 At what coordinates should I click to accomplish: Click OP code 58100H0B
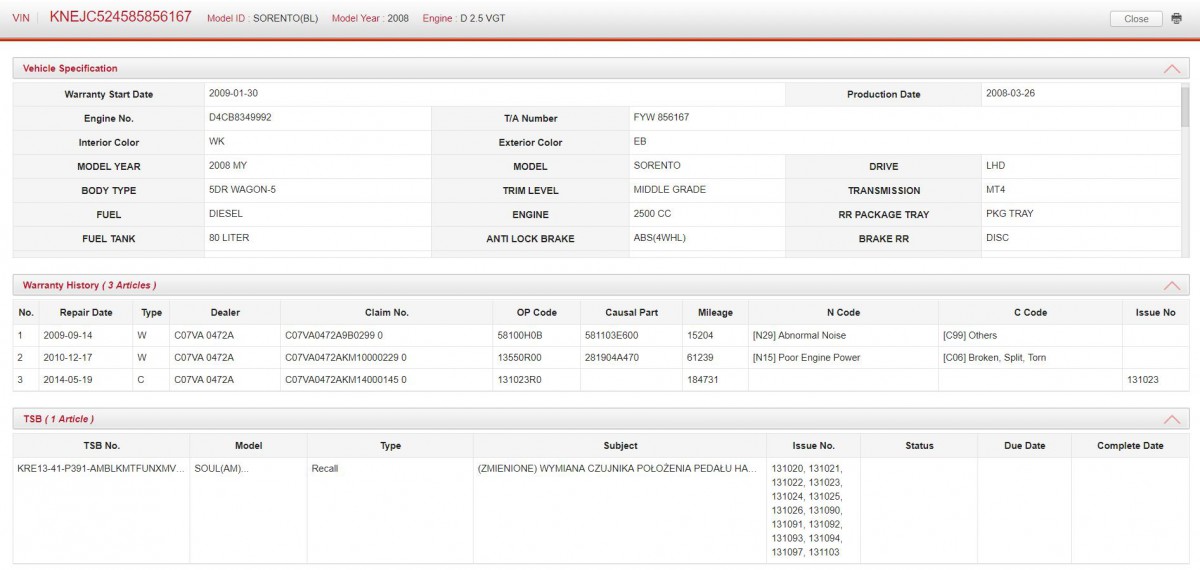click(519, 336)
